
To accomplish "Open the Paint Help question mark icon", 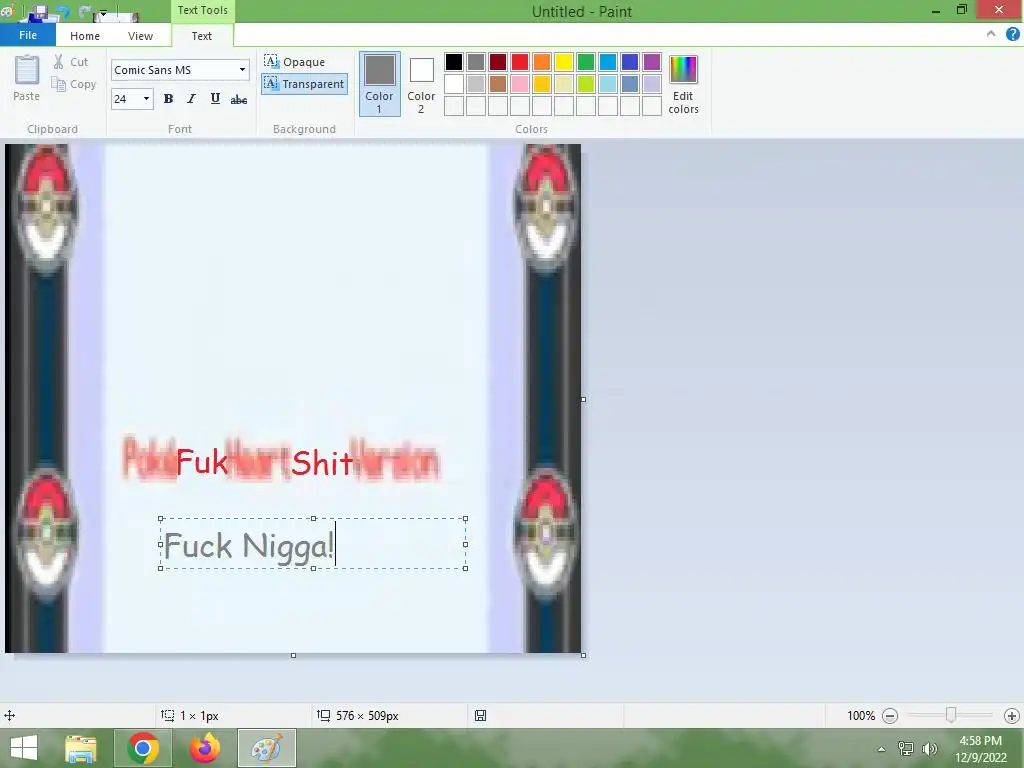I will click(x=1013, y=34).
